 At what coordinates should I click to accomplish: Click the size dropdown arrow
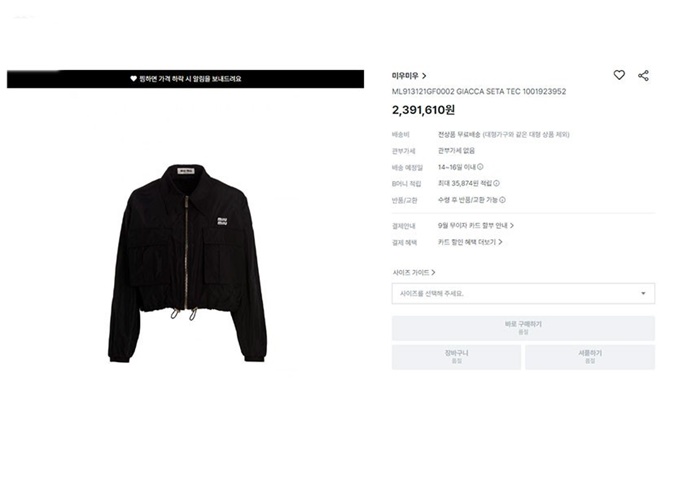point(643,293)
